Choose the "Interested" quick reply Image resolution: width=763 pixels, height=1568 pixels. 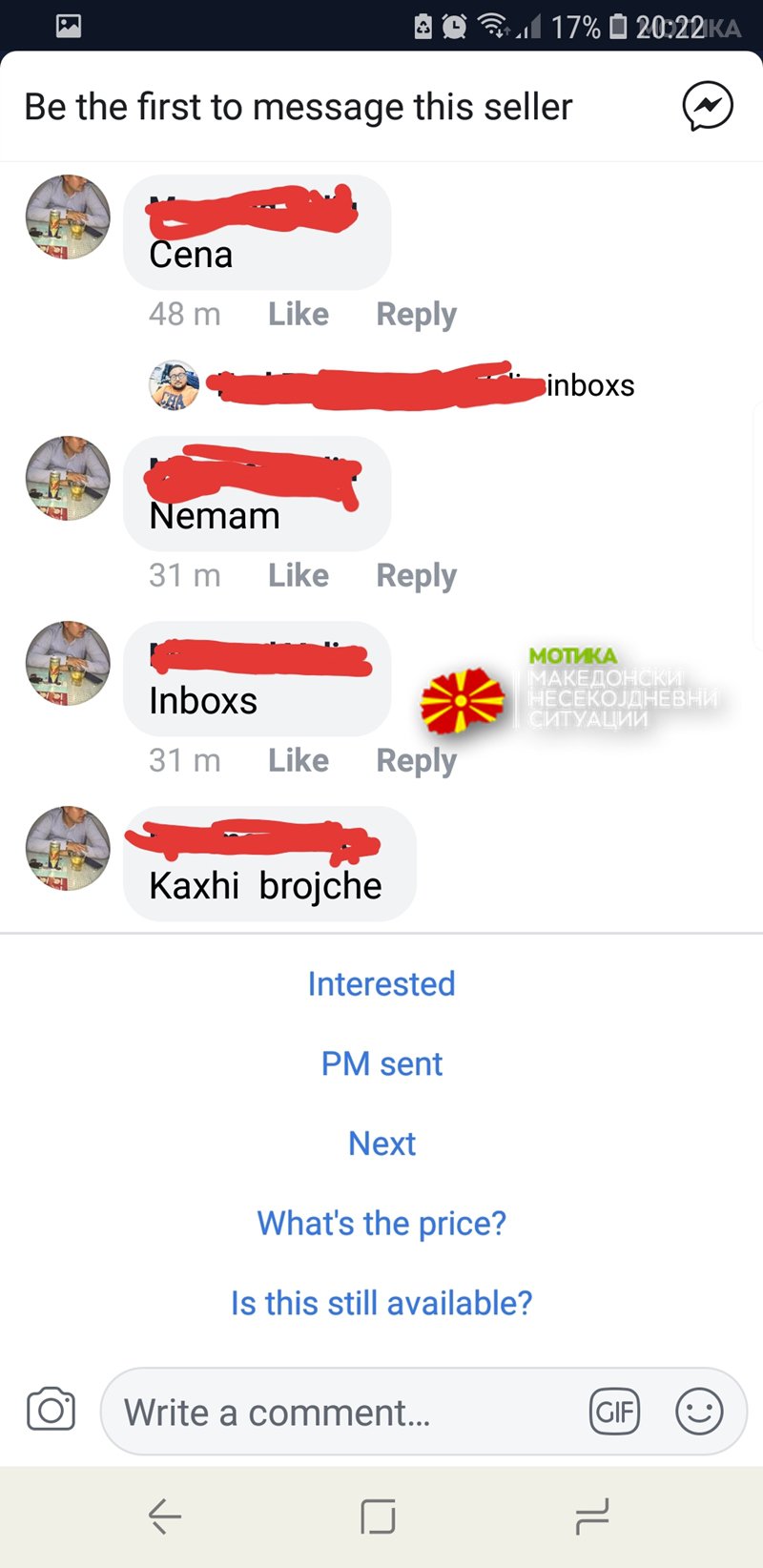coord(381,983)
